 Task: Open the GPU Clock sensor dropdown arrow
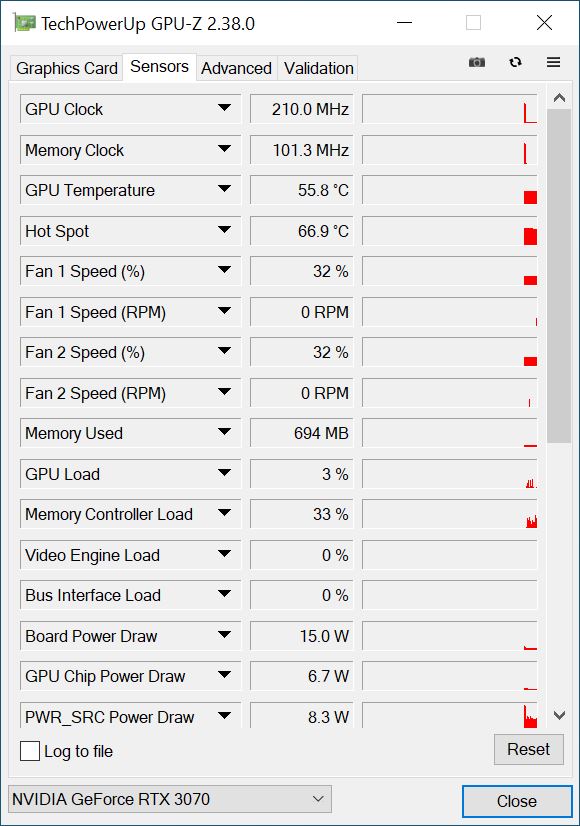[224, 108]
